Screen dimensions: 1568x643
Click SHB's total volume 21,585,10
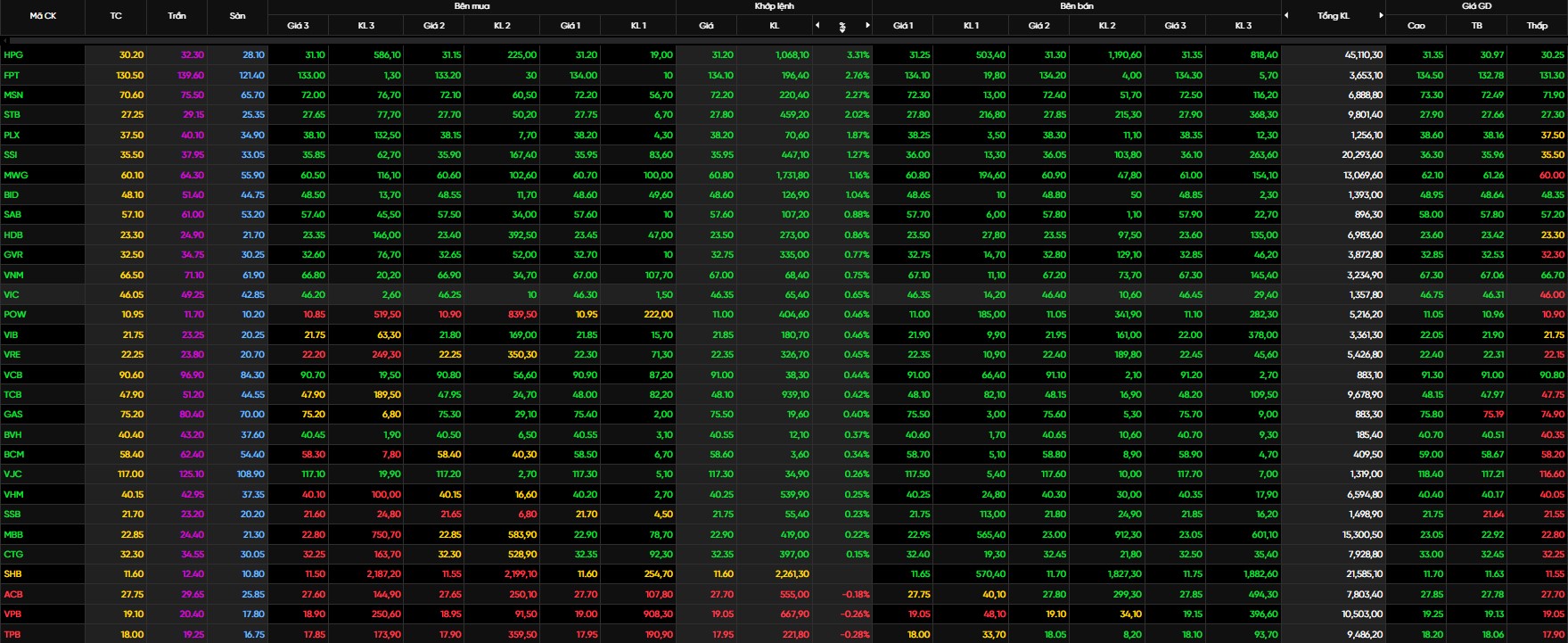pyautogui.click(x=1364, y=574)
